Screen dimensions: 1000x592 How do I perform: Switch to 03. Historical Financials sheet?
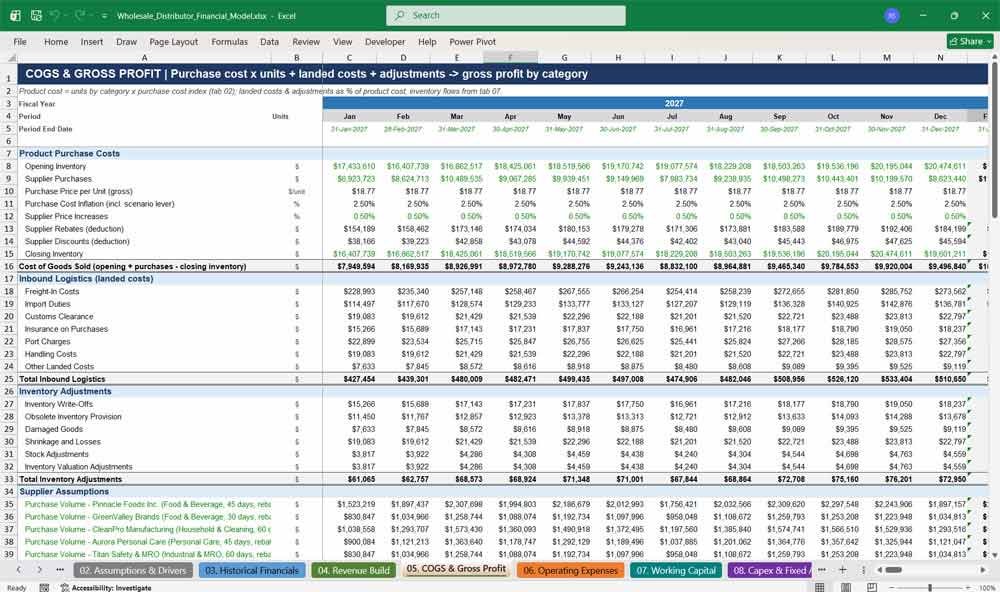tap(252, 570)
